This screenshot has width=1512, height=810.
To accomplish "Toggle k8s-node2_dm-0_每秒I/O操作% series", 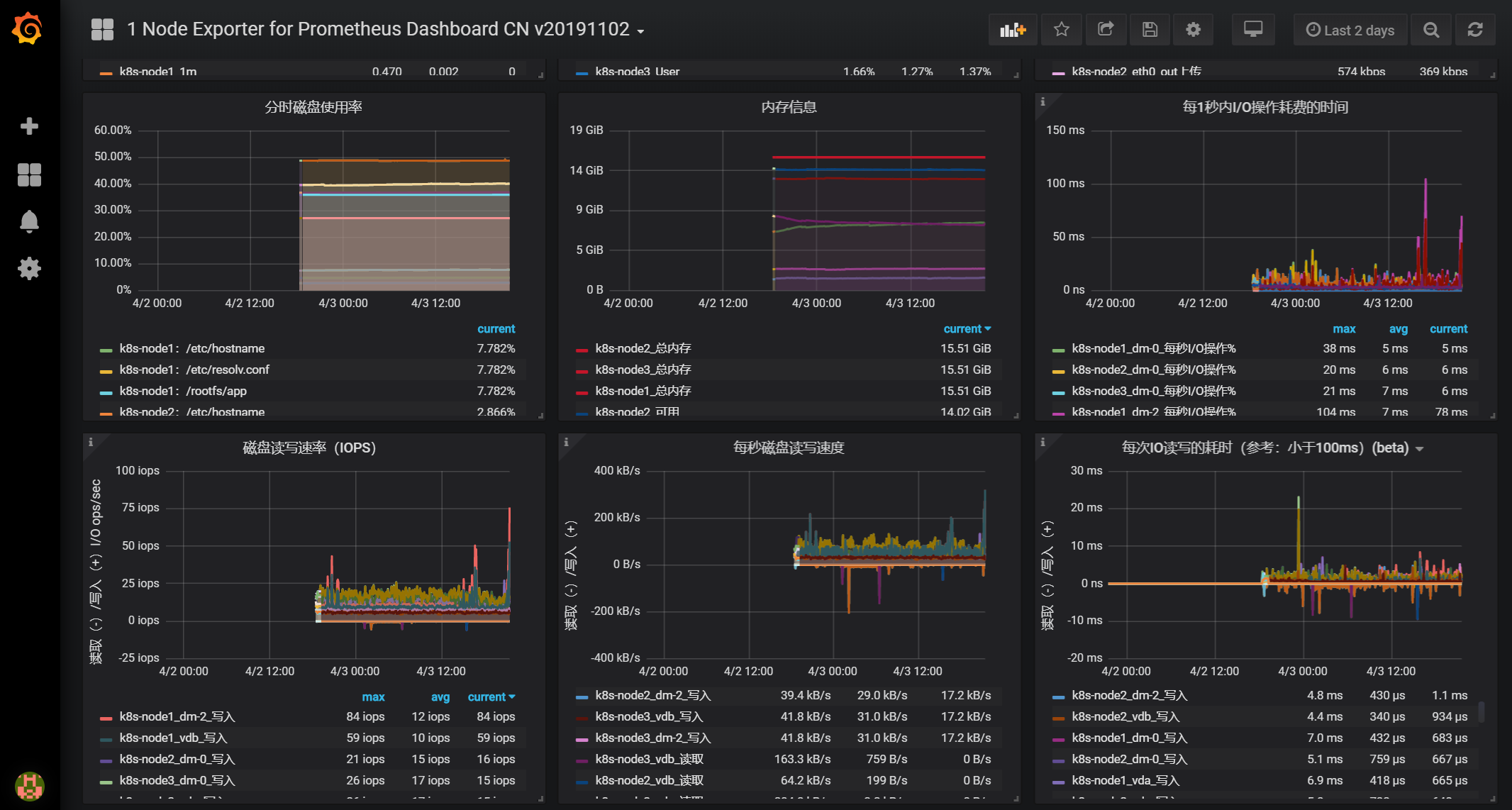I will coord(1154,370).
